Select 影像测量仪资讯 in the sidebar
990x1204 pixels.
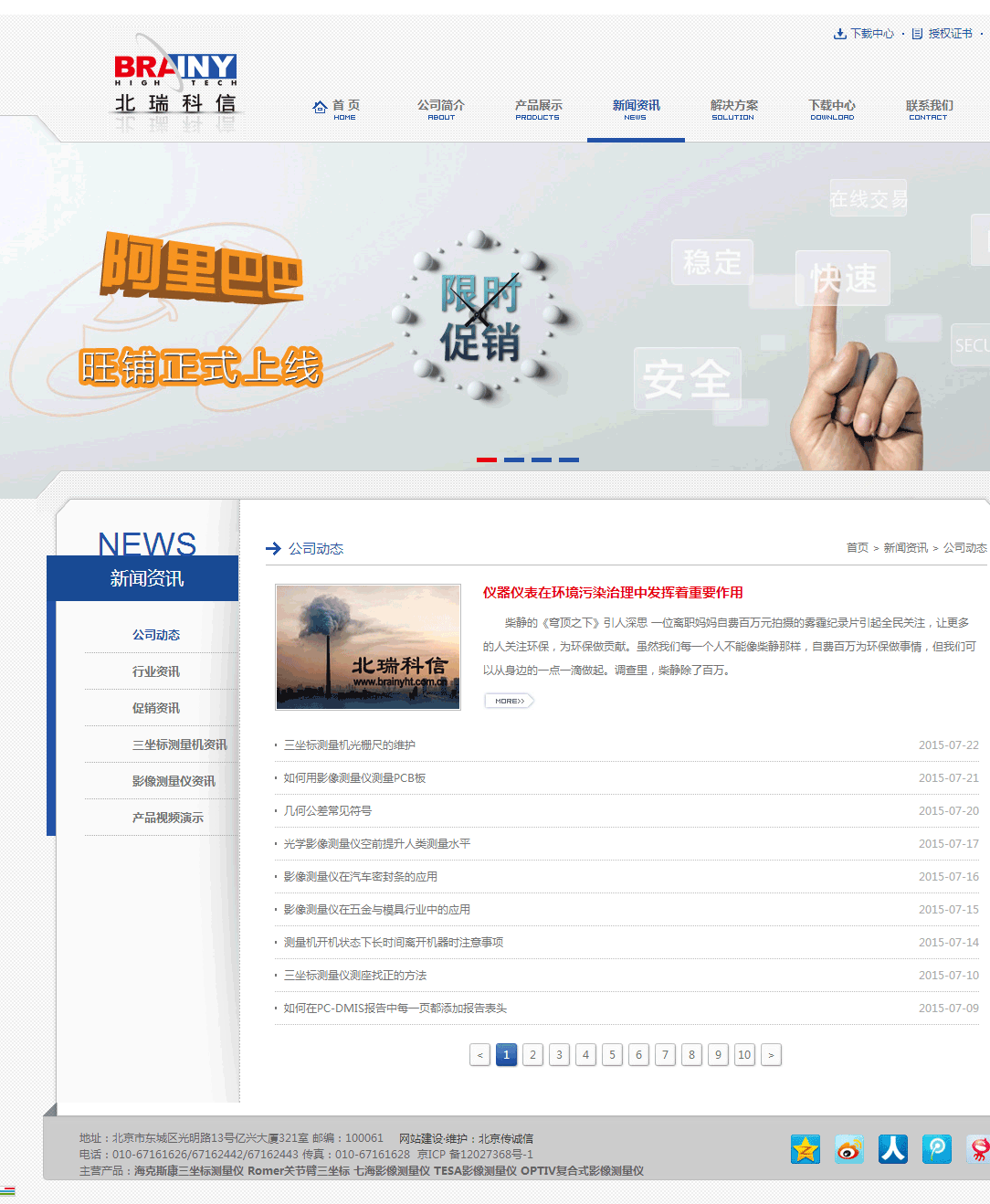[x=174, y=781]
